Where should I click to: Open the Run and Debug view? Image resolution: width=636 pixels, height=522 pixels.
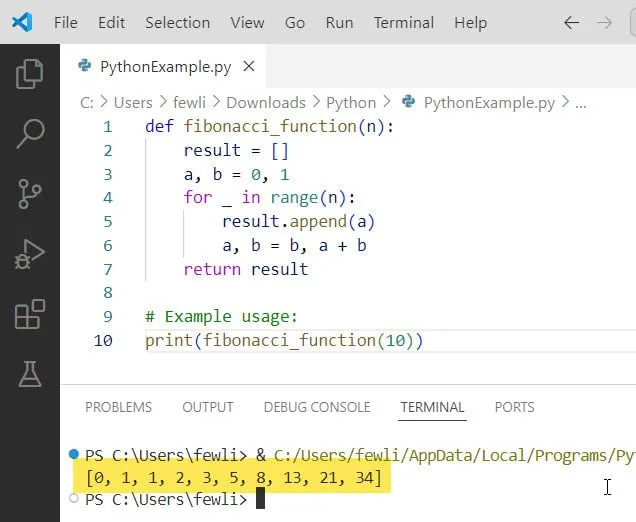tap(30, 254)
